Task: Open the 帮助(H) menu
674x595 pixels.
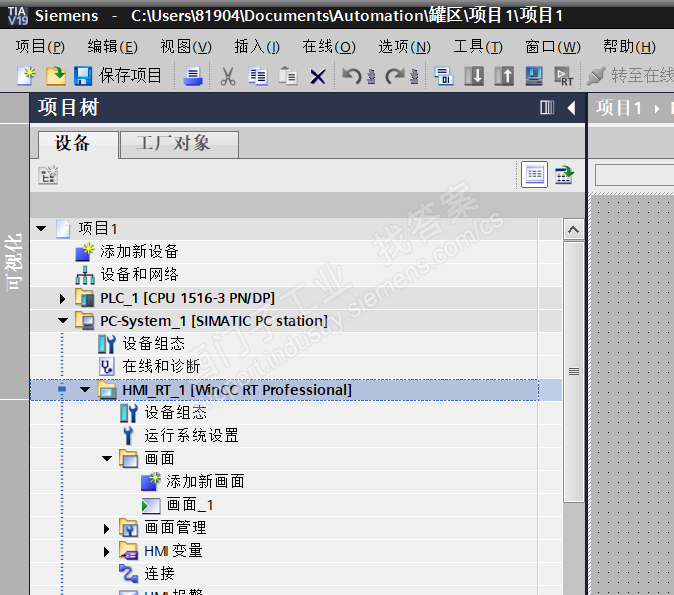Action: [629, 46]
